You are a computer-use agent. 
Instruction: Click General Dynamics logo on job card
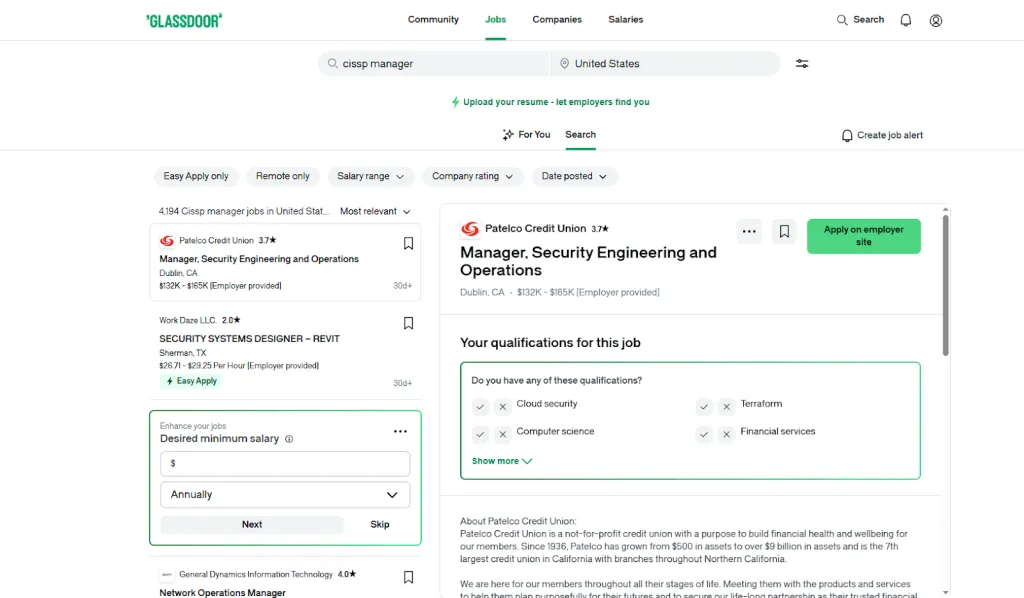(167, 574)
